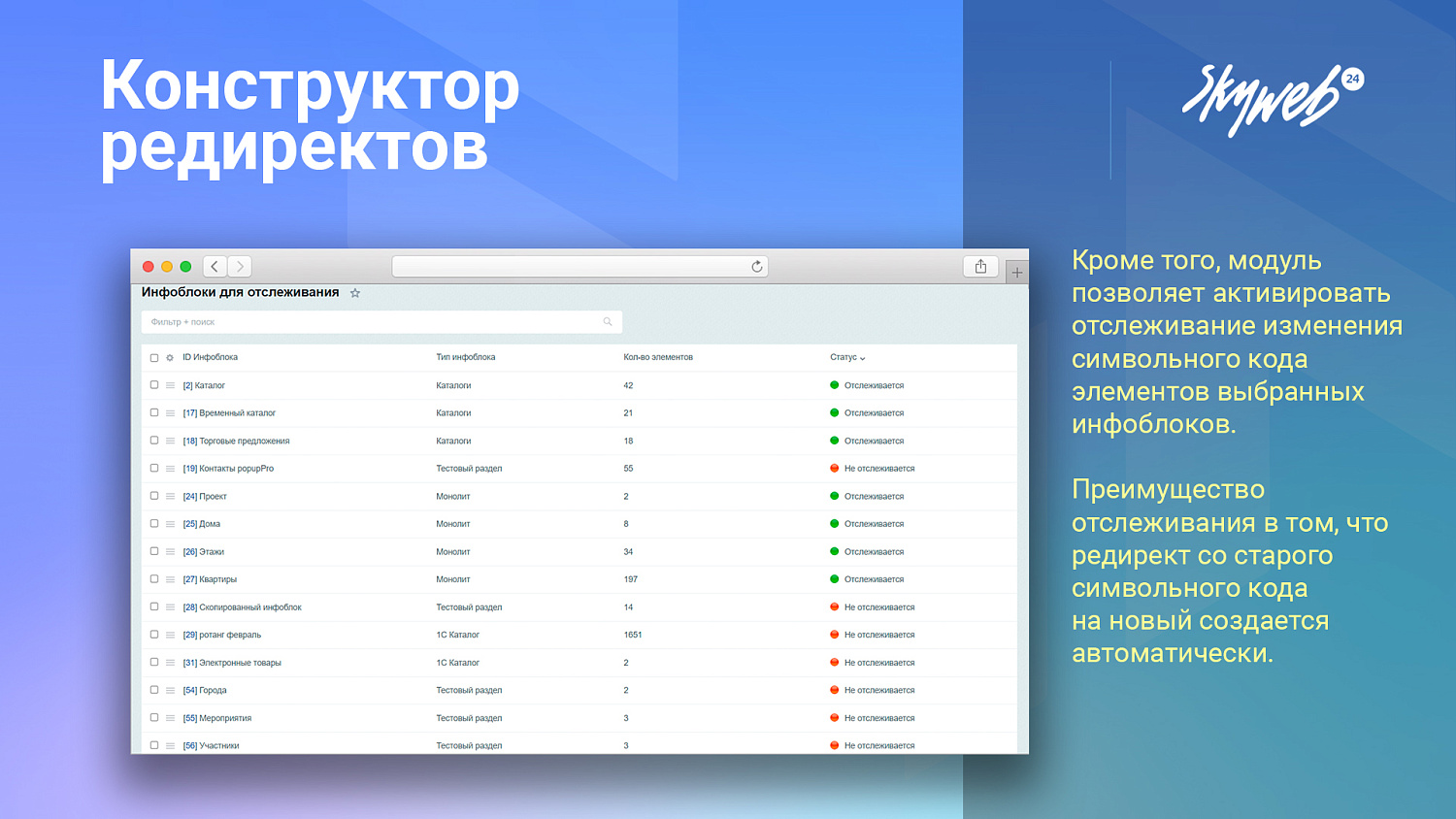Viewport: 1456px width, 819px height.
Task: Toggle the red status indicator for [19] Контакты popupPro
Action: click(833, 468)
